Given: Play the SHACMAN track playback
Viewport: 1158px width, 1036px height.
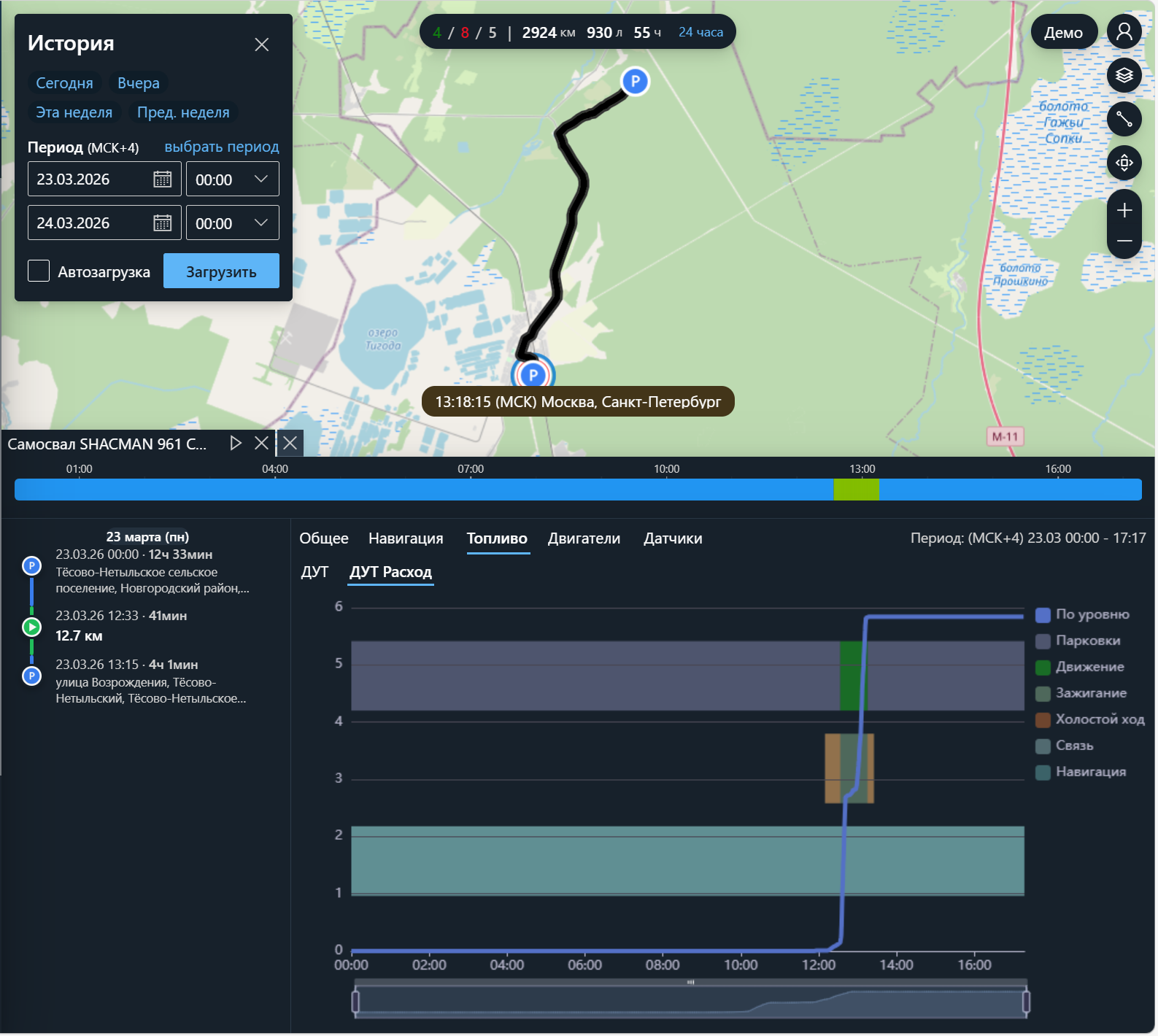Looking at the screenshot, I should 235,443.
